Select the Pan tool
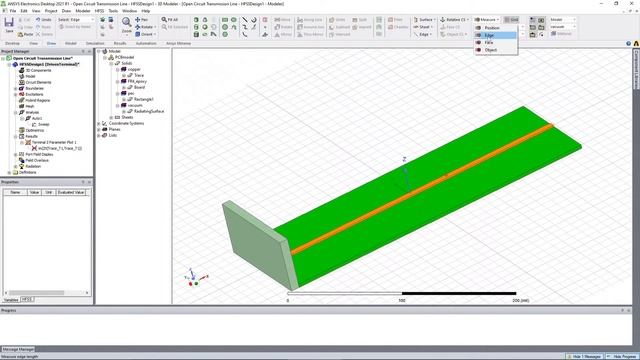 point(141,20)
